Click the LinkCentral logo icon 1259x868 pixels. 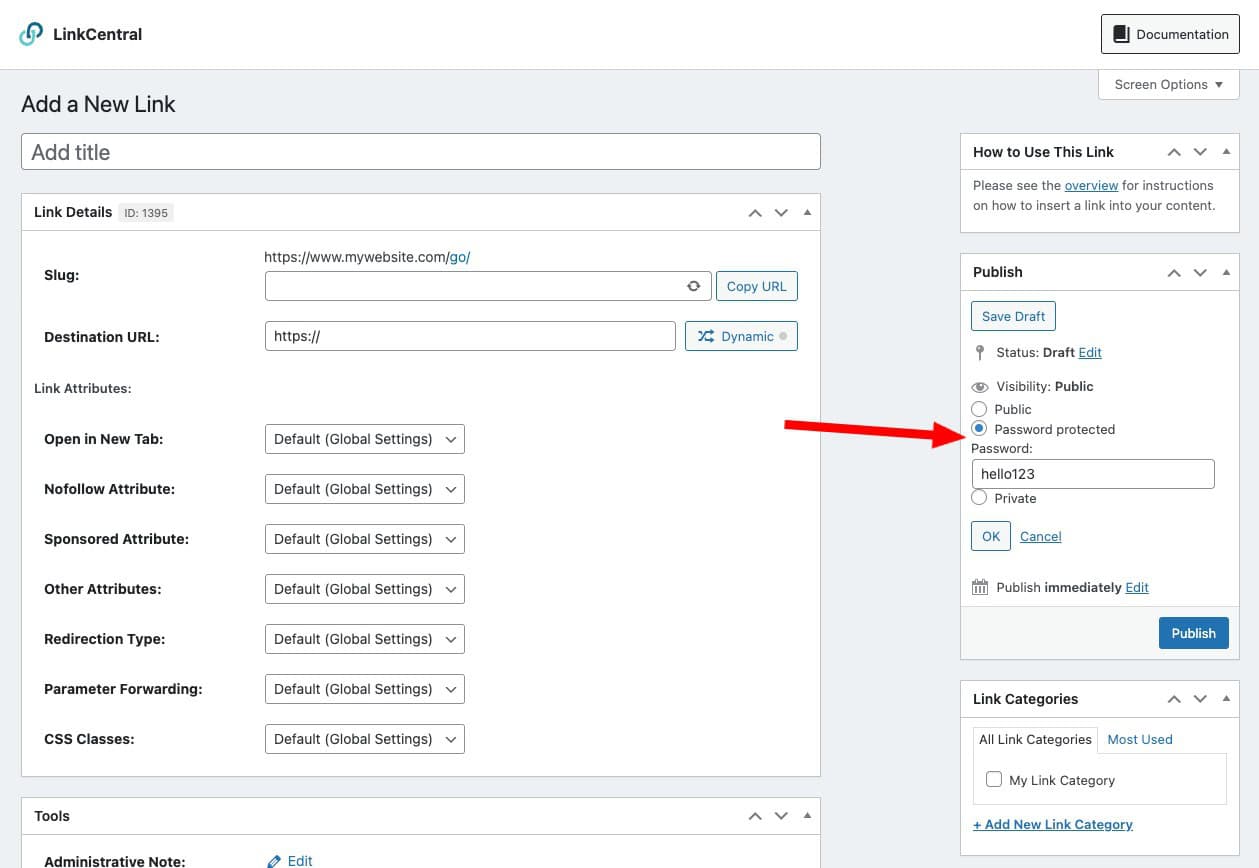(31, 34)
